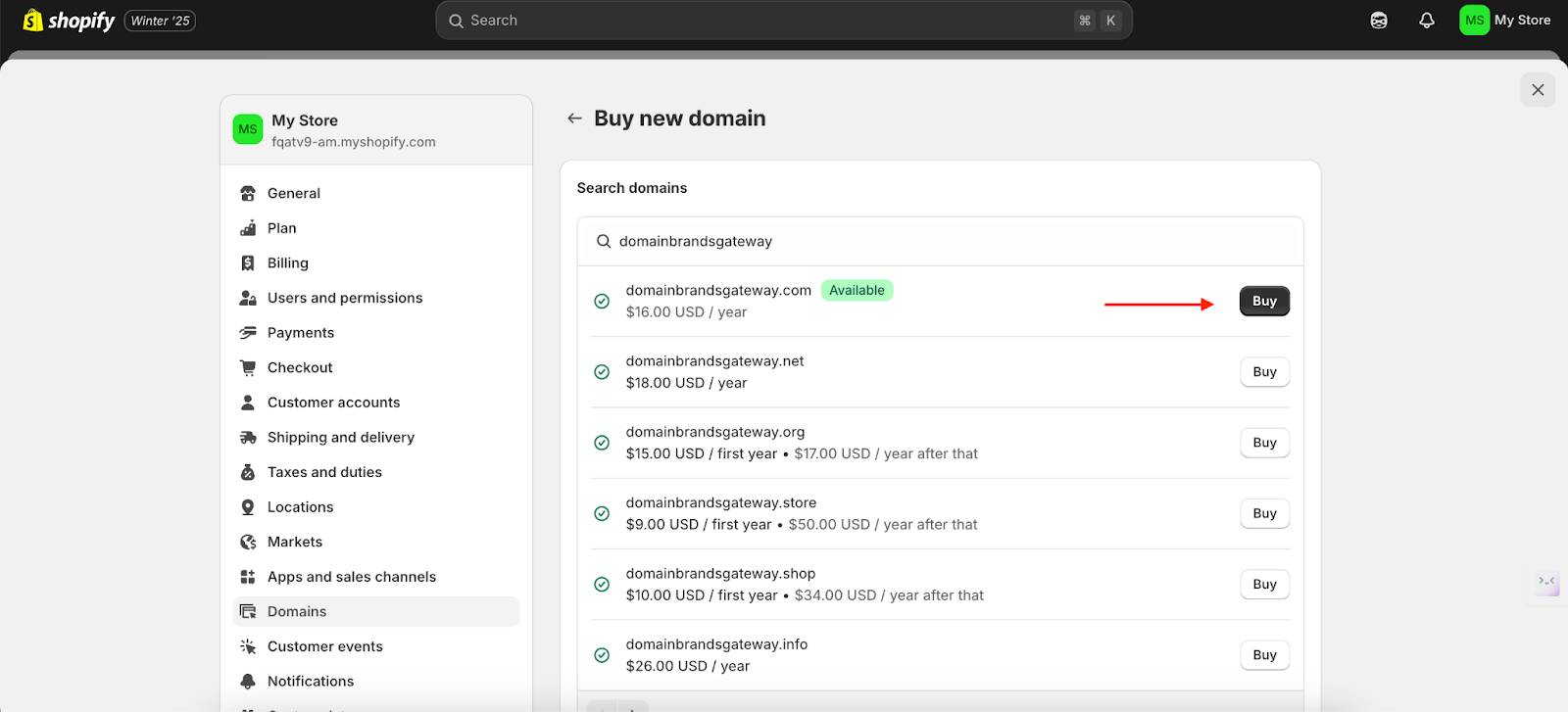The width and height of the screenshot is (1568, 712).
Task: Click the floating side panel toggle icon
Action: tap(1547, 583)
